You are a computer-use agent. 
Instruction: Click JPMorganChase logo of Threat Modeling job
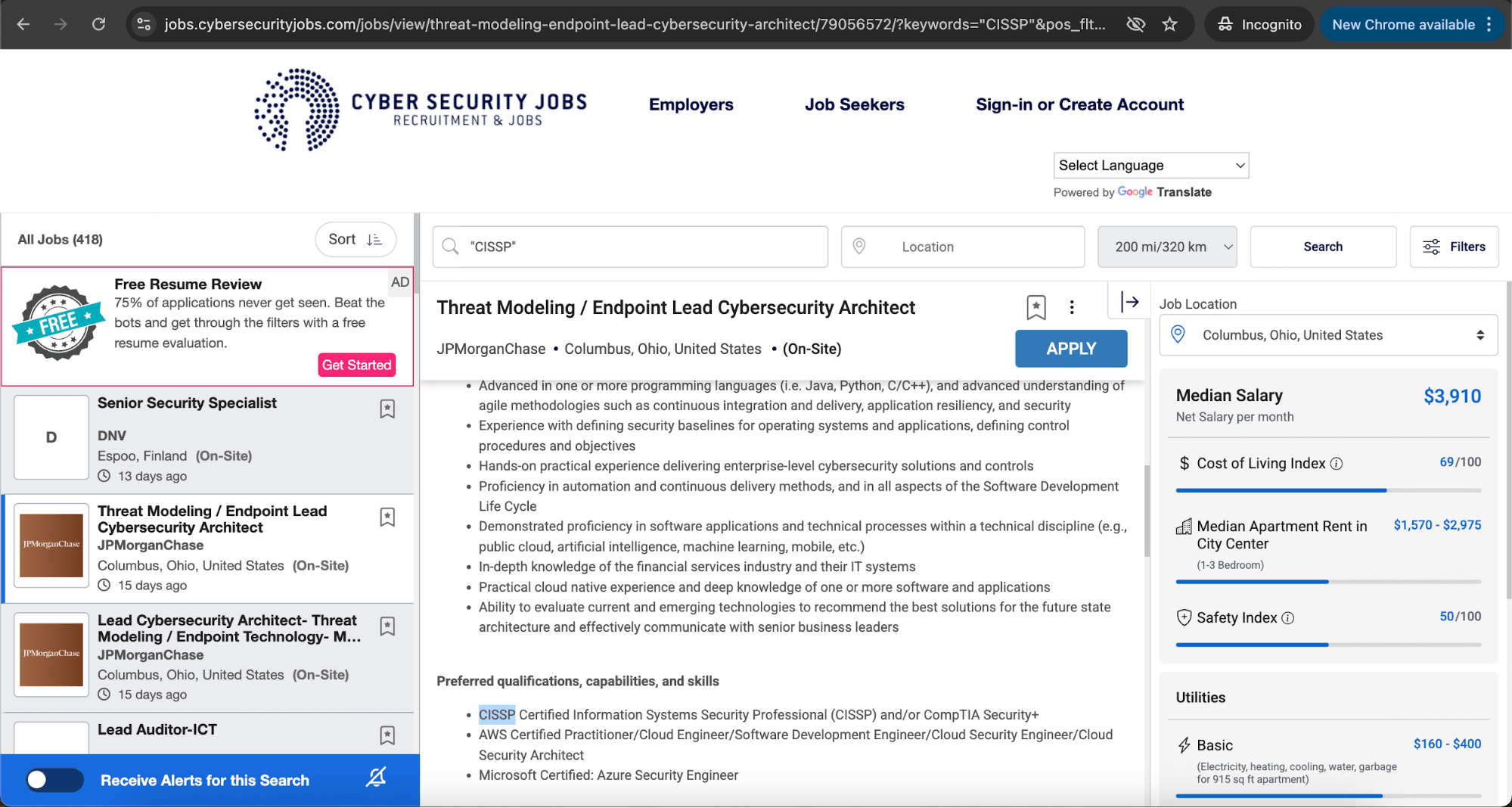click(51, 545)
